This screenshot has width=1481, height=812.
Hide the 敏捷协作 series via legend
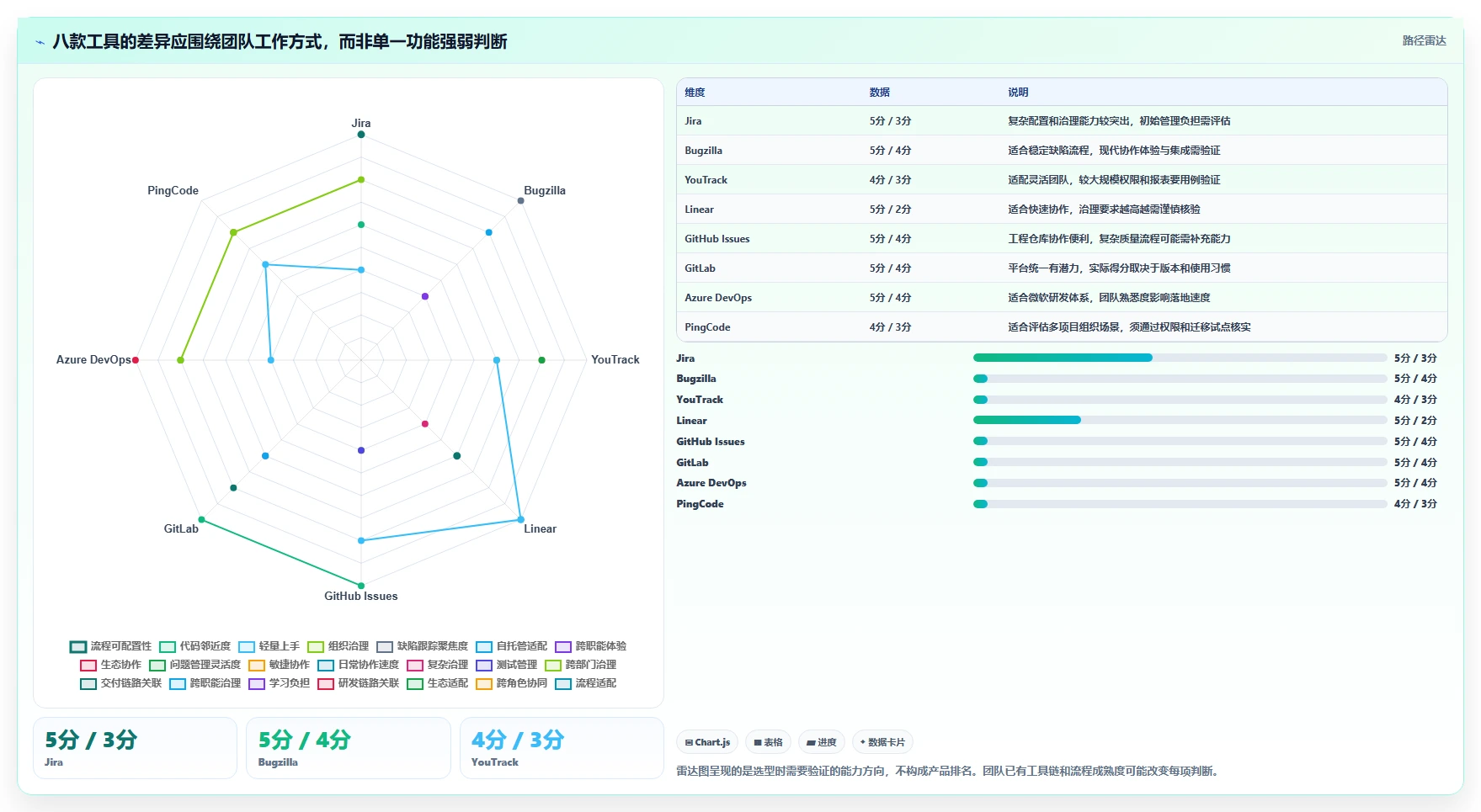(280, 665)
